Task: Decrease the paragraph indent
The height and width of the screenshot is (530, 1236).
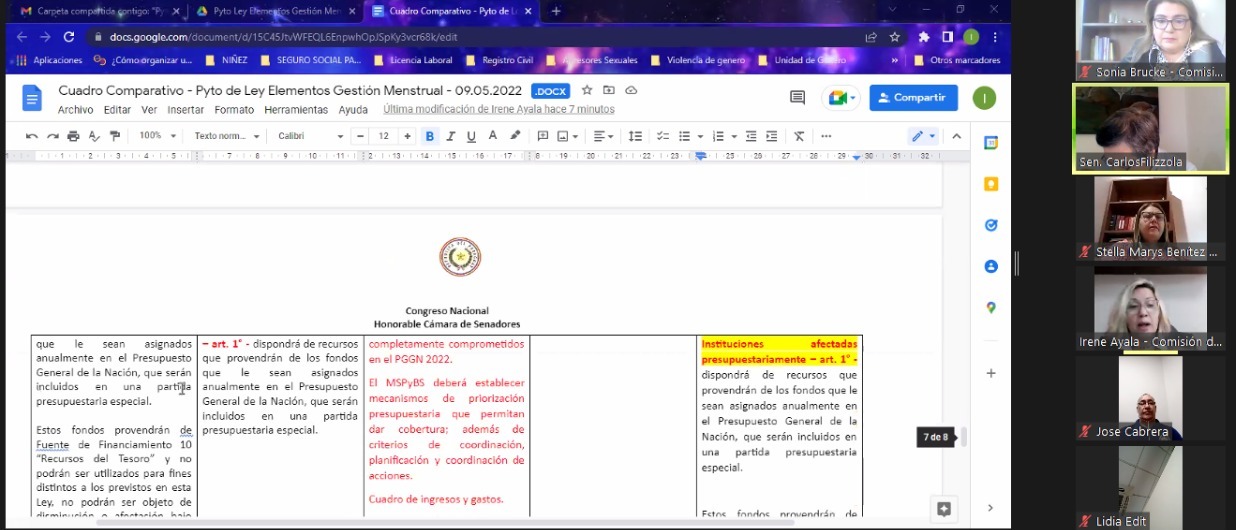Action: (751, 136)
